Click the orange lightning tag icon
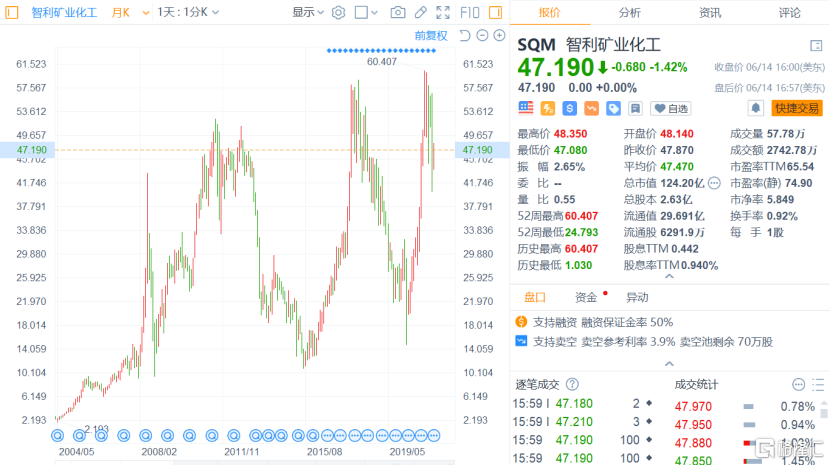 [547, 109]
